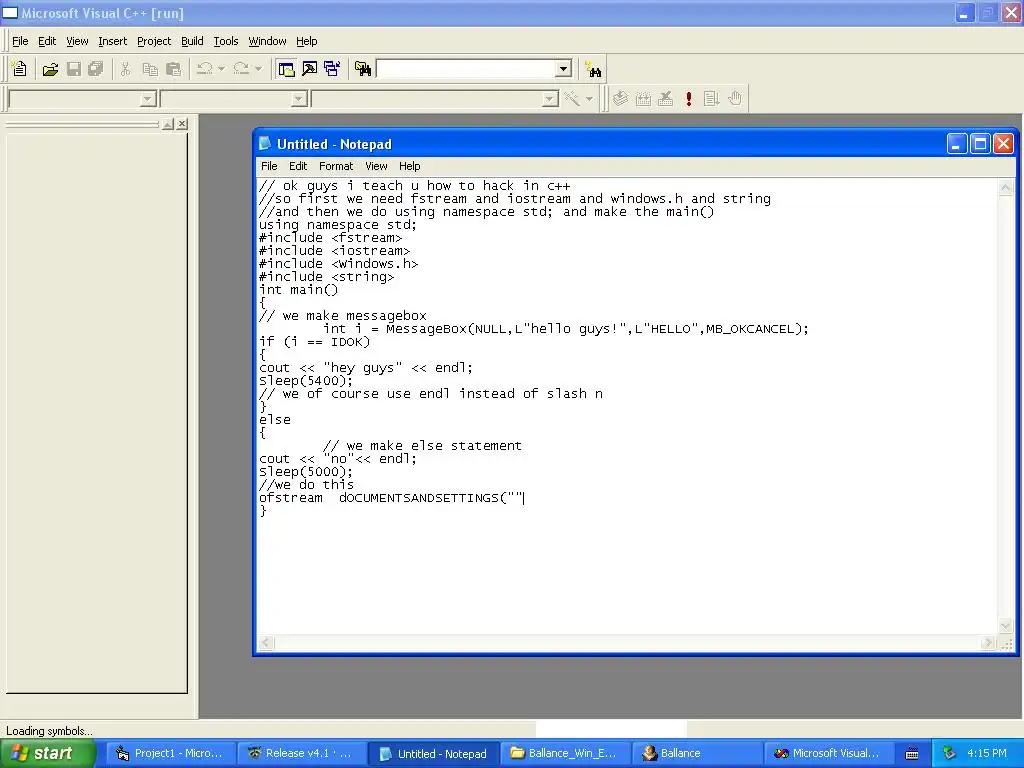
Task: Click the Go debug icon
Action: tap(711, 99)
